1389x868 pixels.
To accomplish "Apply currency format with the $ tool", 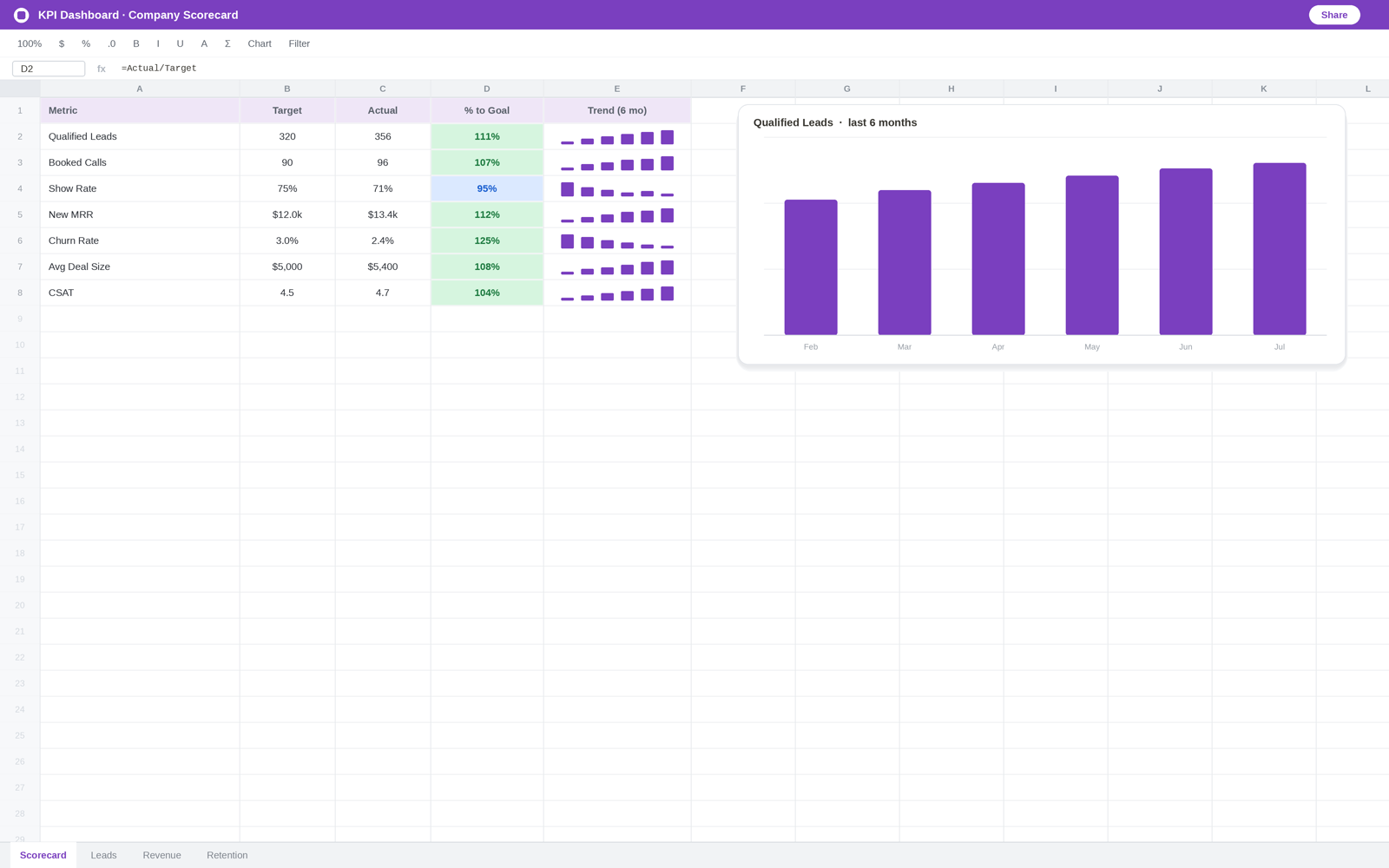I will [x=62, y=43].
